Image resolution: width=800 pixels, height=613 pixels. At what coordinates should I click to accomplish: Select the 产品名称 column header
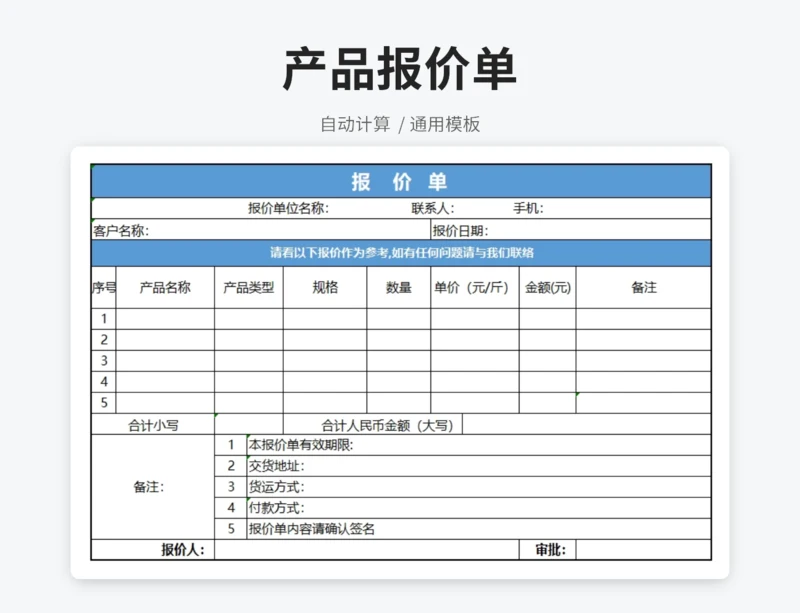pos(165,287)
